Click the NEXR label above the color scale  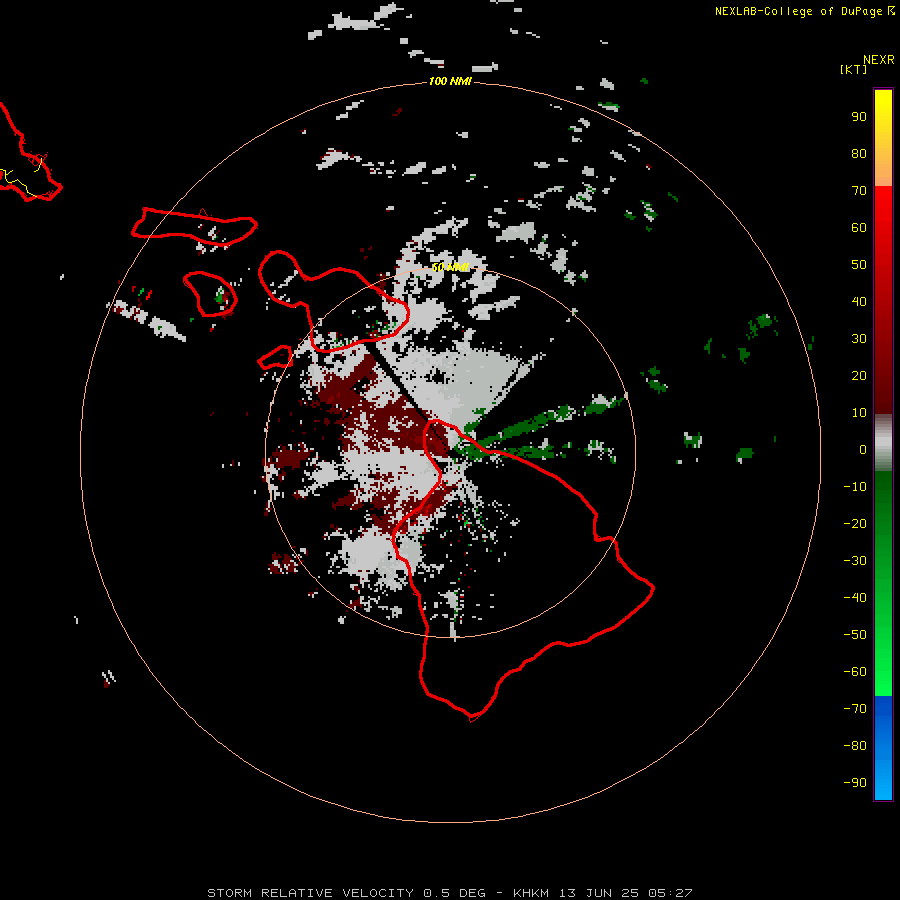click(878, 60)
